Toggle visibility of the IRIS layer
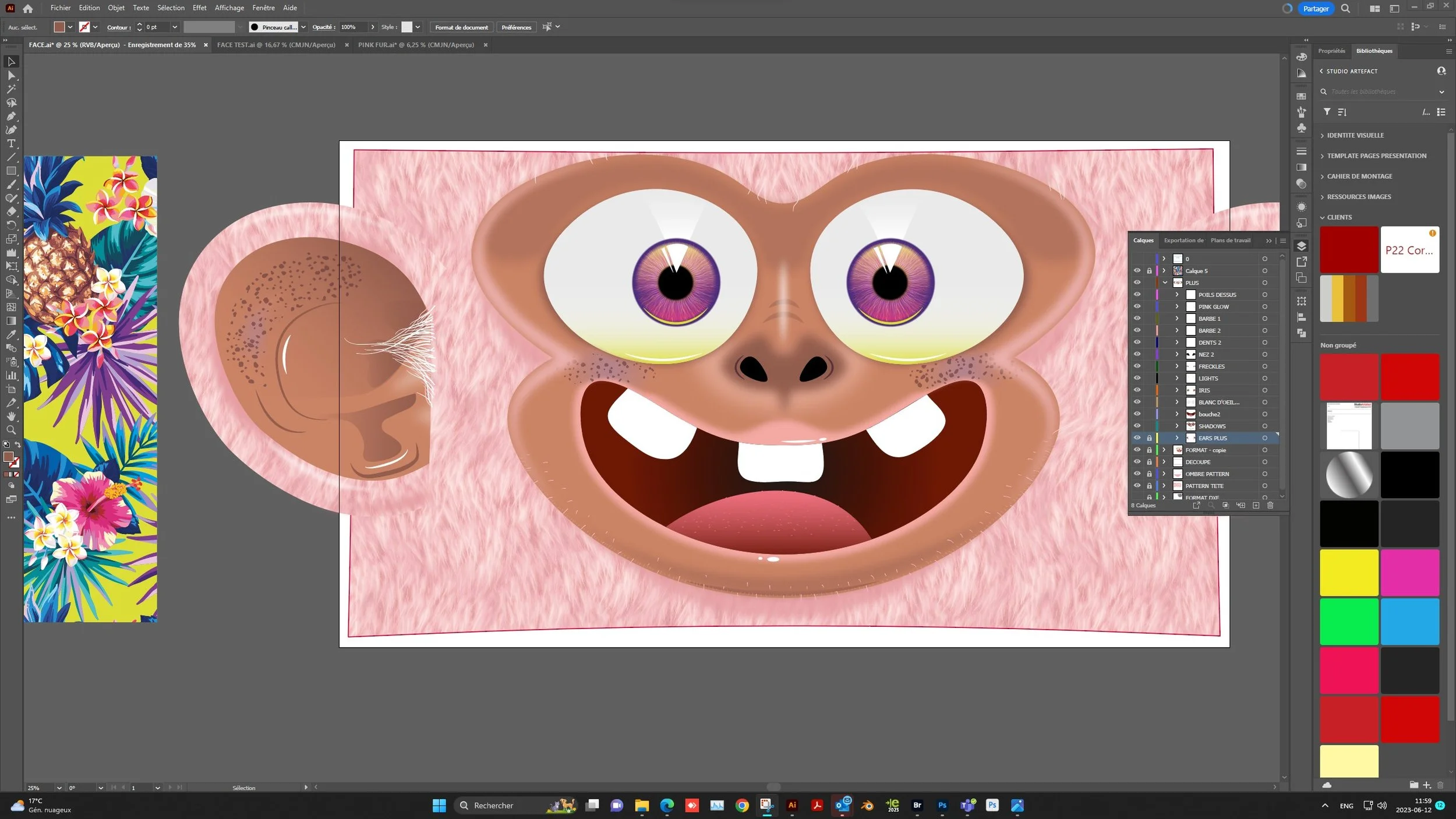This screenshot has height=819, width=1456. pos(1137,390)
